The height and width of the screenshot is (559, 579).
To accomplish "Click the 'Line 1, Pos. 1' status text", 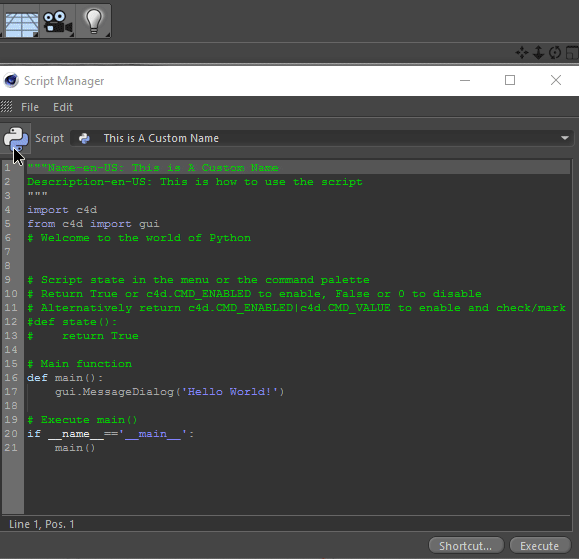I will click(x=41, y=524).
